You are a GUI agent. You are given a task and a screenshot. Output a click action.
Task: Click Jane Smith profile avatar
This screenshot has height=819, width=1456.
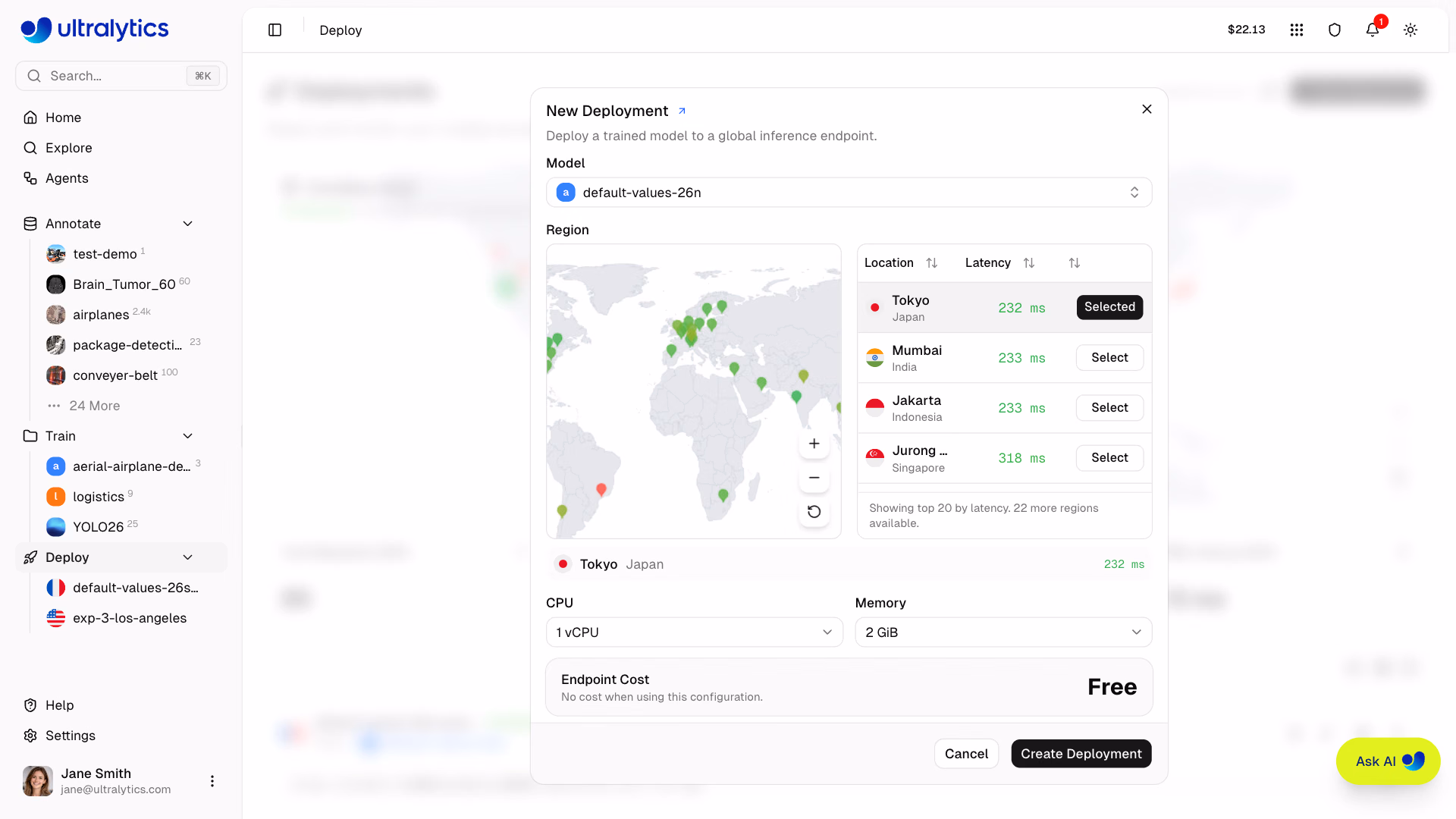point(38,781)
